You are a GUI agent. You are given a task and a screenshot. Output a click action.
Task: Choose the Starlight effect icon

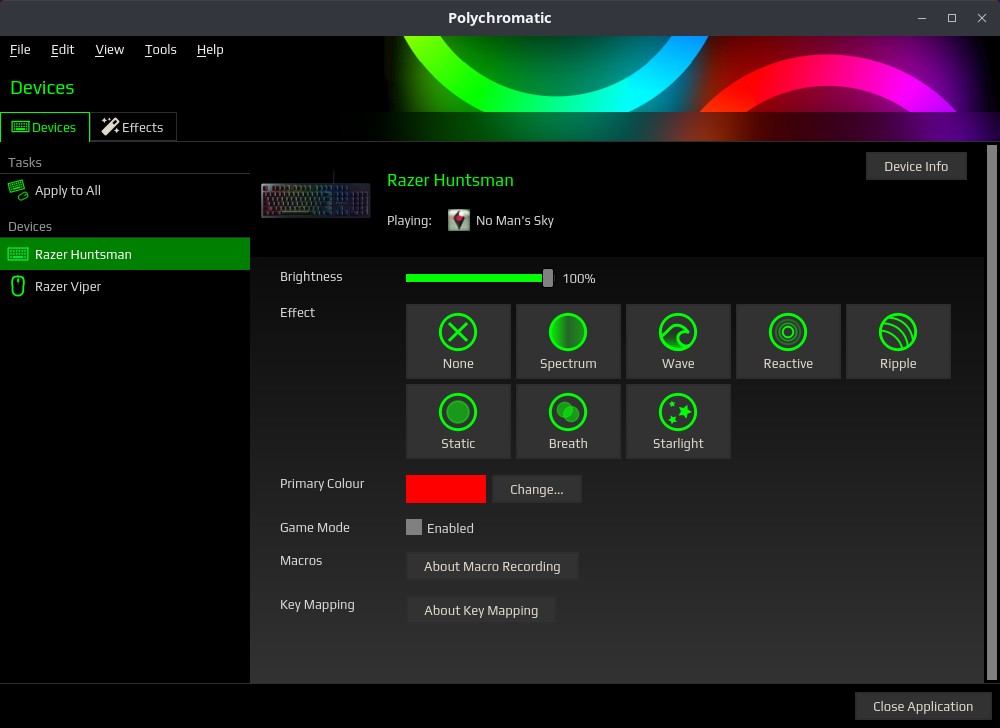(x=678, y=421)
